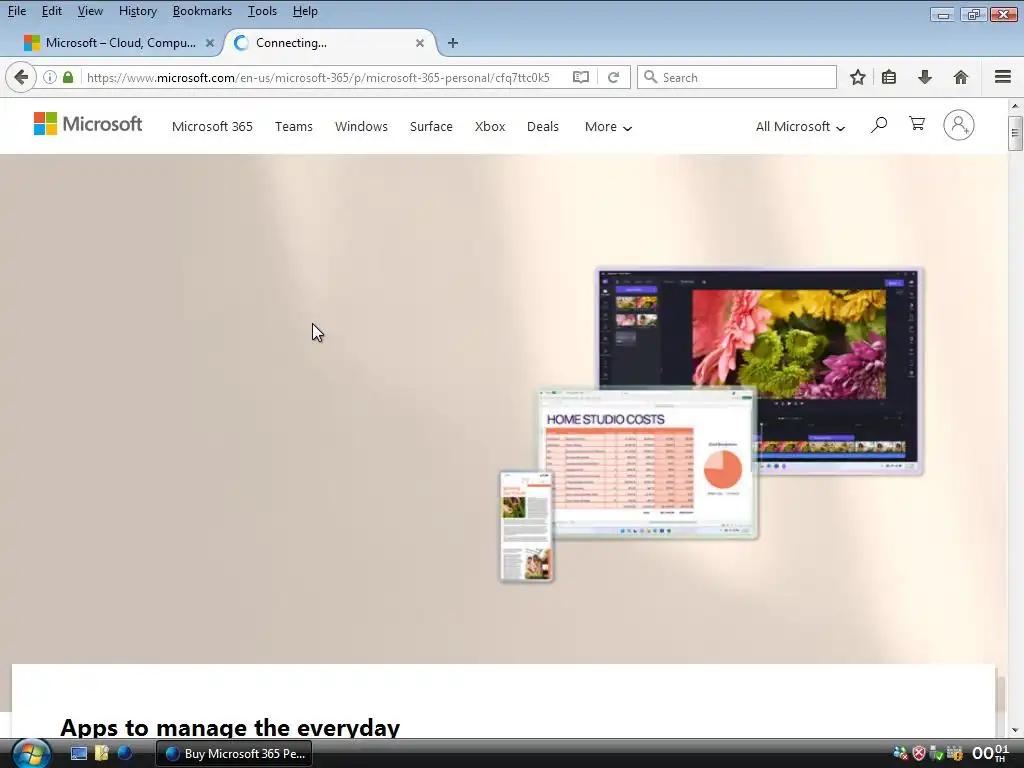Click the Windows Start orb

click(x=31, y=754)
